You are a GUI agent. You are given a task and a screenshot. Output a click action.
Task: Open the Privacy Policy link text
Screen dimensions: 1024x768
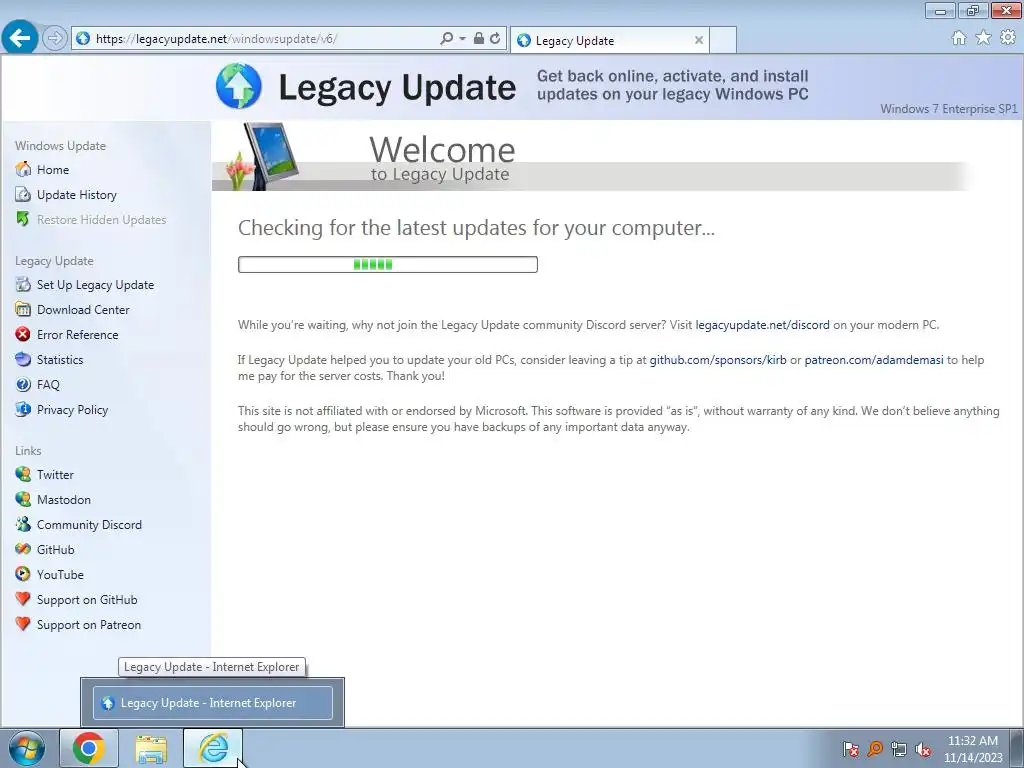click(72, 409)
